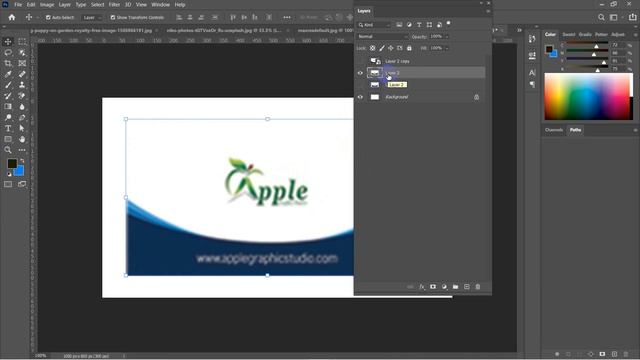Switch to the Color panel tab
The height and width of the screenshot is (360, 640).
550,34
